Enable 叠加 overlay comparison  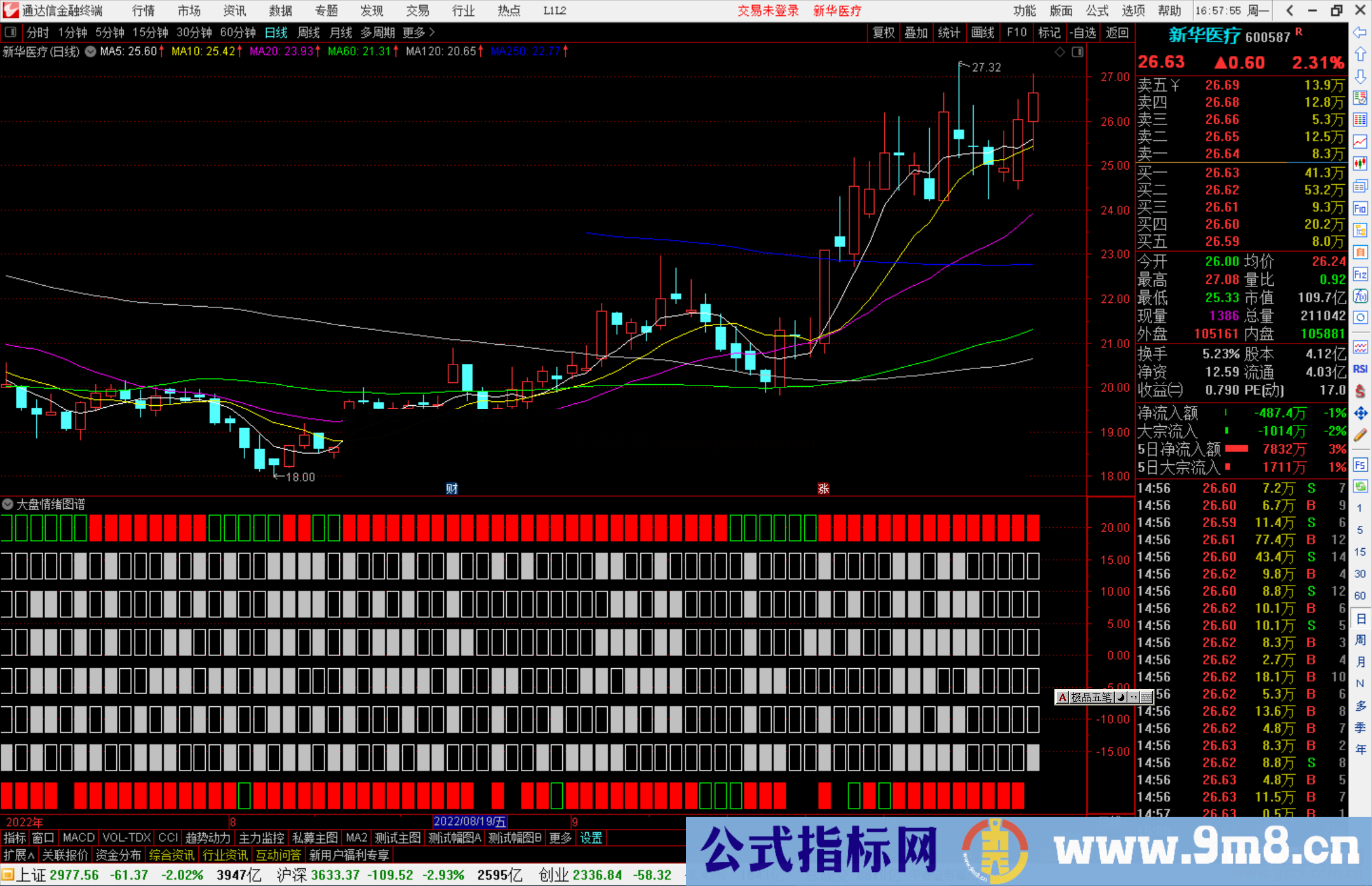coord(916,32)
